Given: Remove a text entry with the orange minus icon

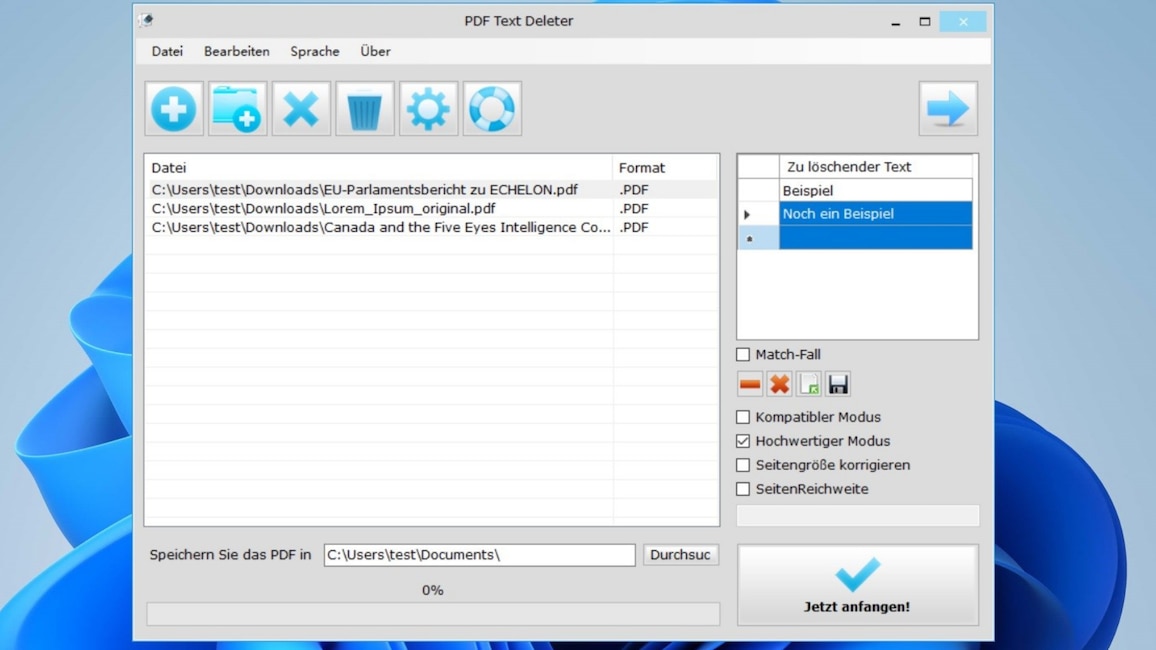Looking at the screenshot, I should point(749,383).
